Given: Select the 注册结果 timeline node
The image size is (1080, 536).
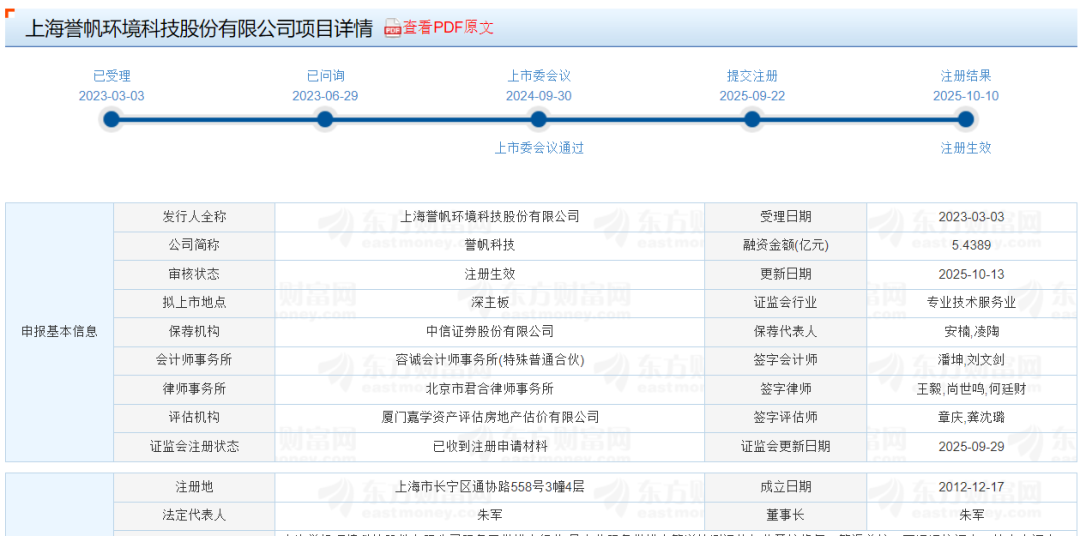Looking at the screenshot, I should pyautogui.click(x=966, y=120).
